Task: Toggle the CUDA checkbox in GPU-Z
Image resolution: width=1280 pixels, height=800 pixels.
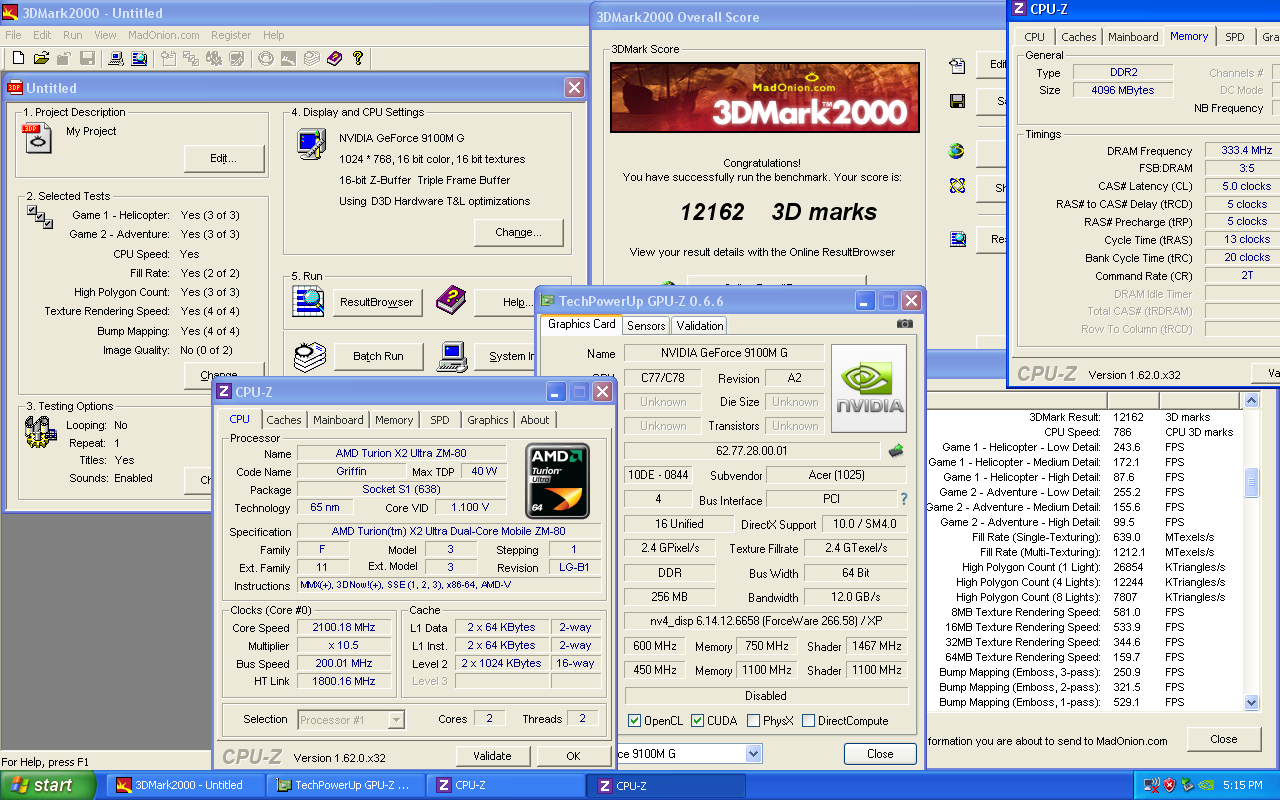Action: click(697, 721)
